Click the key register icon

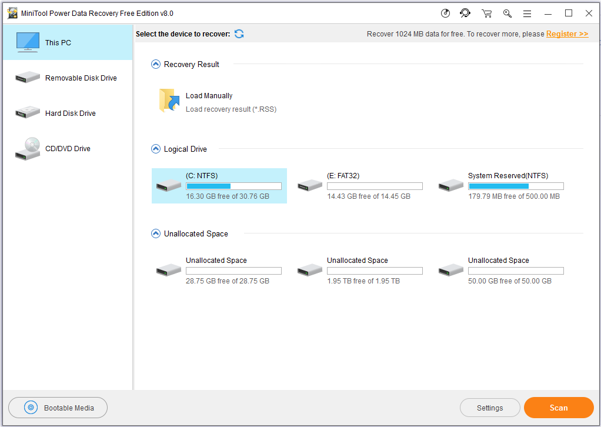(x=508, y=14)
